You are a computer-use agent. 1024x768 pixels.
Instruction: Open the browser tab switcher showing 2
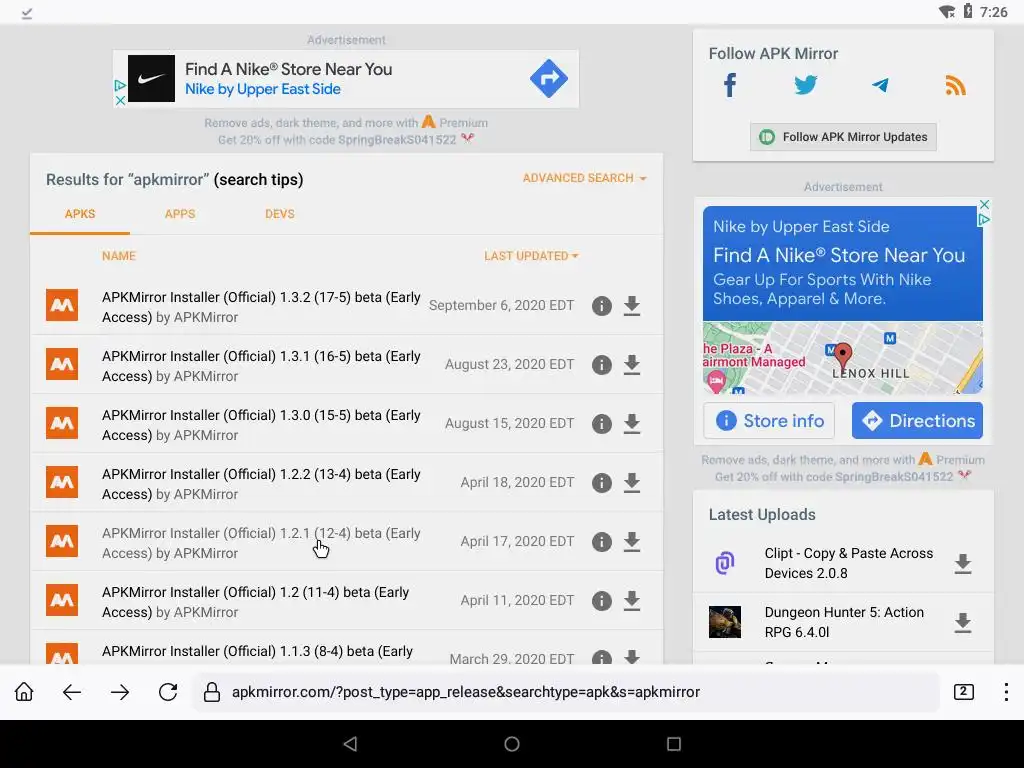click(x=964, y=692)
